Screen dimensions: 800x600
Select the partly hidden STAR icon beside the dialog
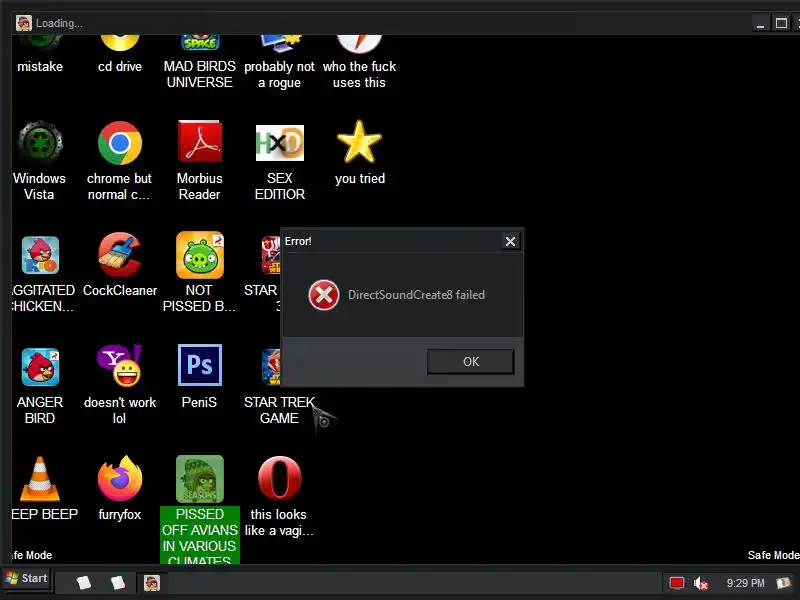tap(270, 255)
